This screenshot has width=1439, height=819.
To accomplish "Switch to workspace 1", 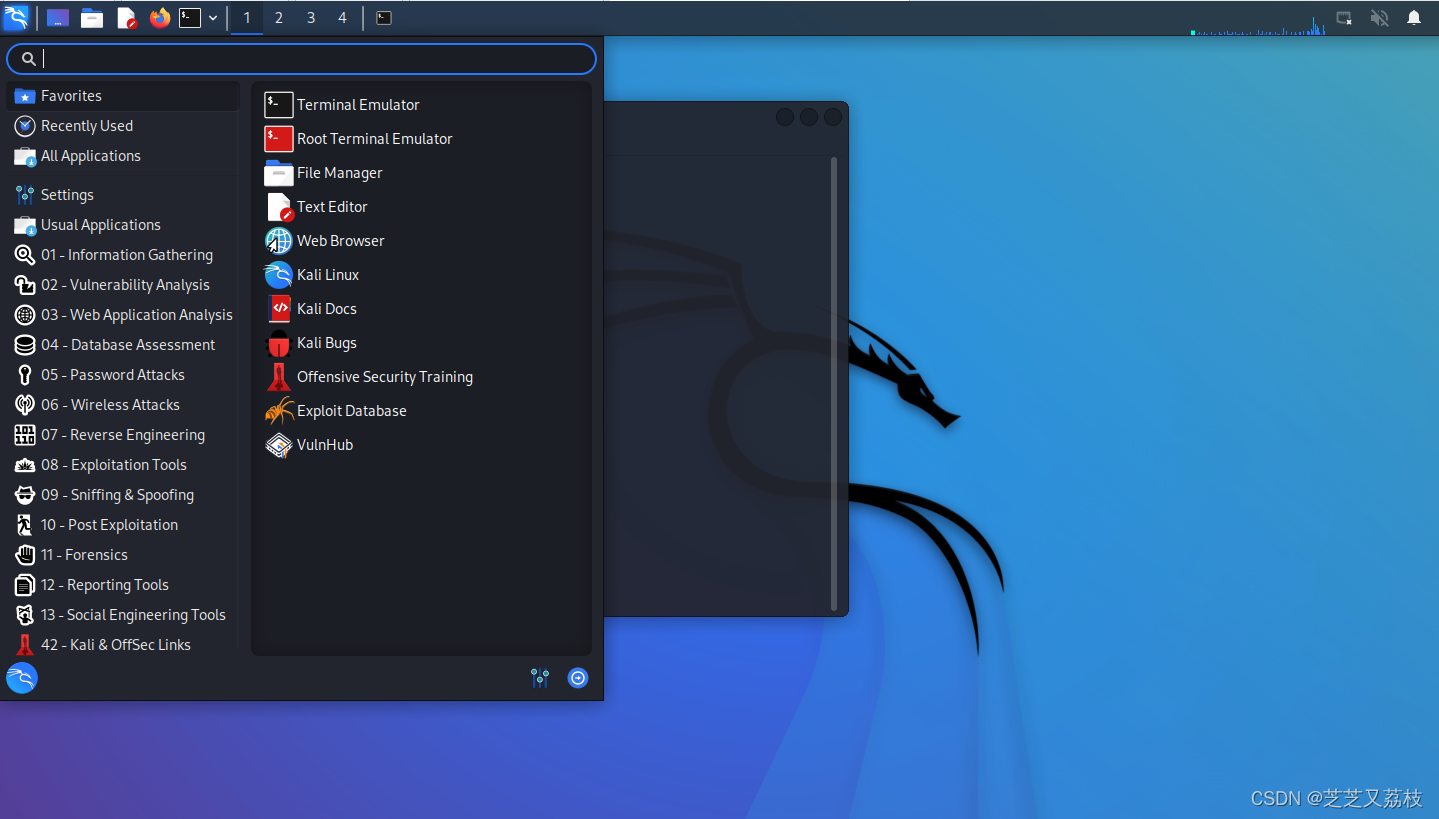I will tap(247, 18).
